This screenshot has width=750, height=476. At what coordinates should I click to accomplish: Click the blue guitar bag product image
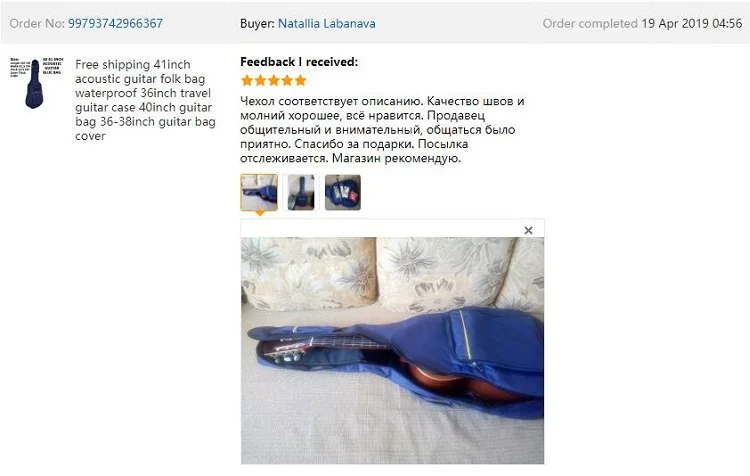tap(36, 83)
